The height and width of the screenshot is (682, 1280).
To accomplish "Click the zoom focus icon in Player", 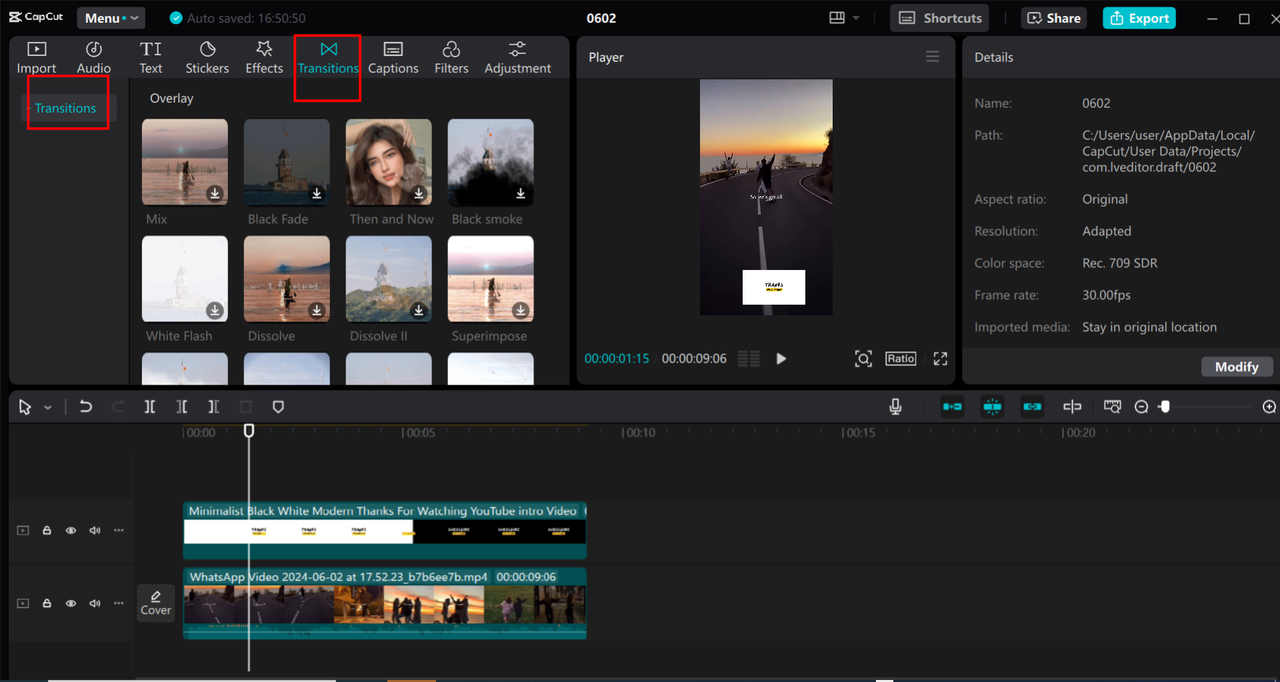I will click(863, 358).
